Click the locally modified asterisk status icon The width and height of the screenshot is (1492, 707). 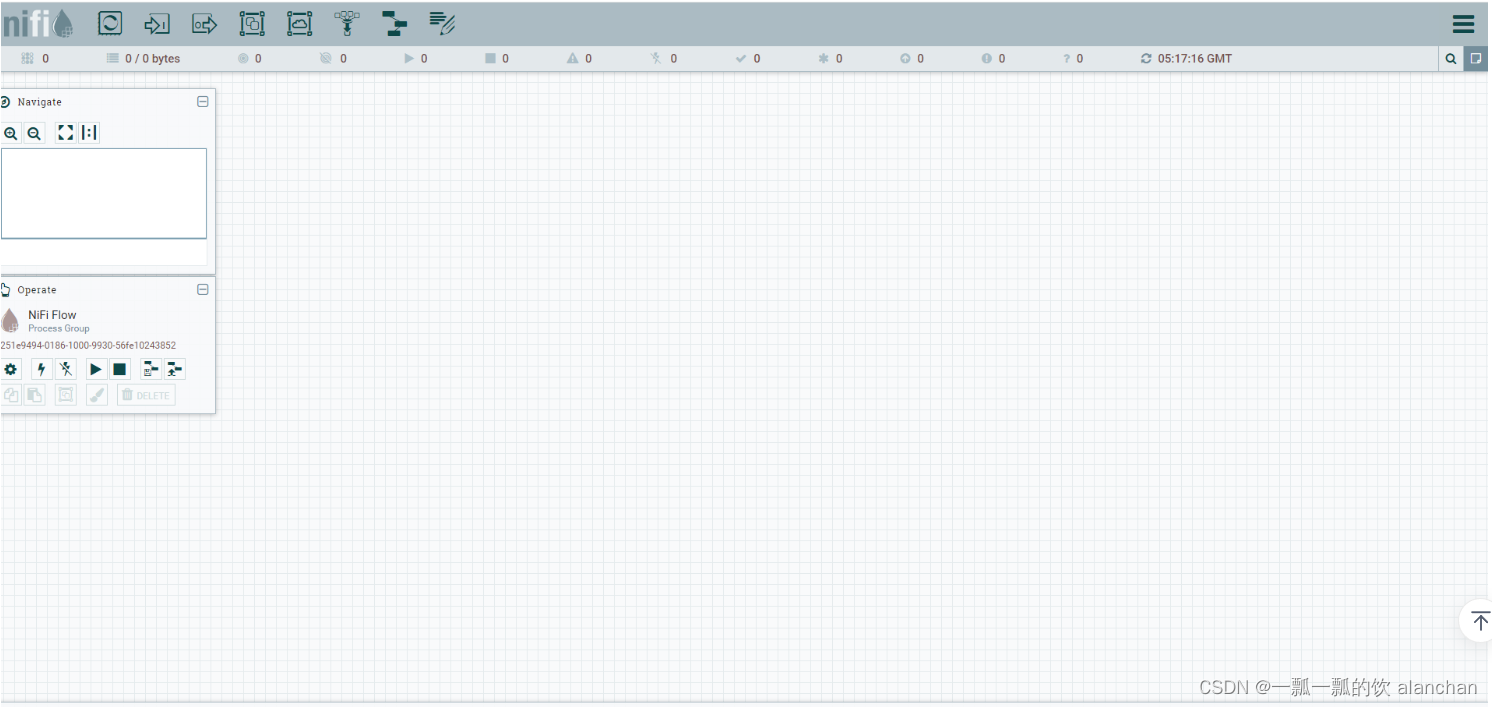(x=824, y=59)
